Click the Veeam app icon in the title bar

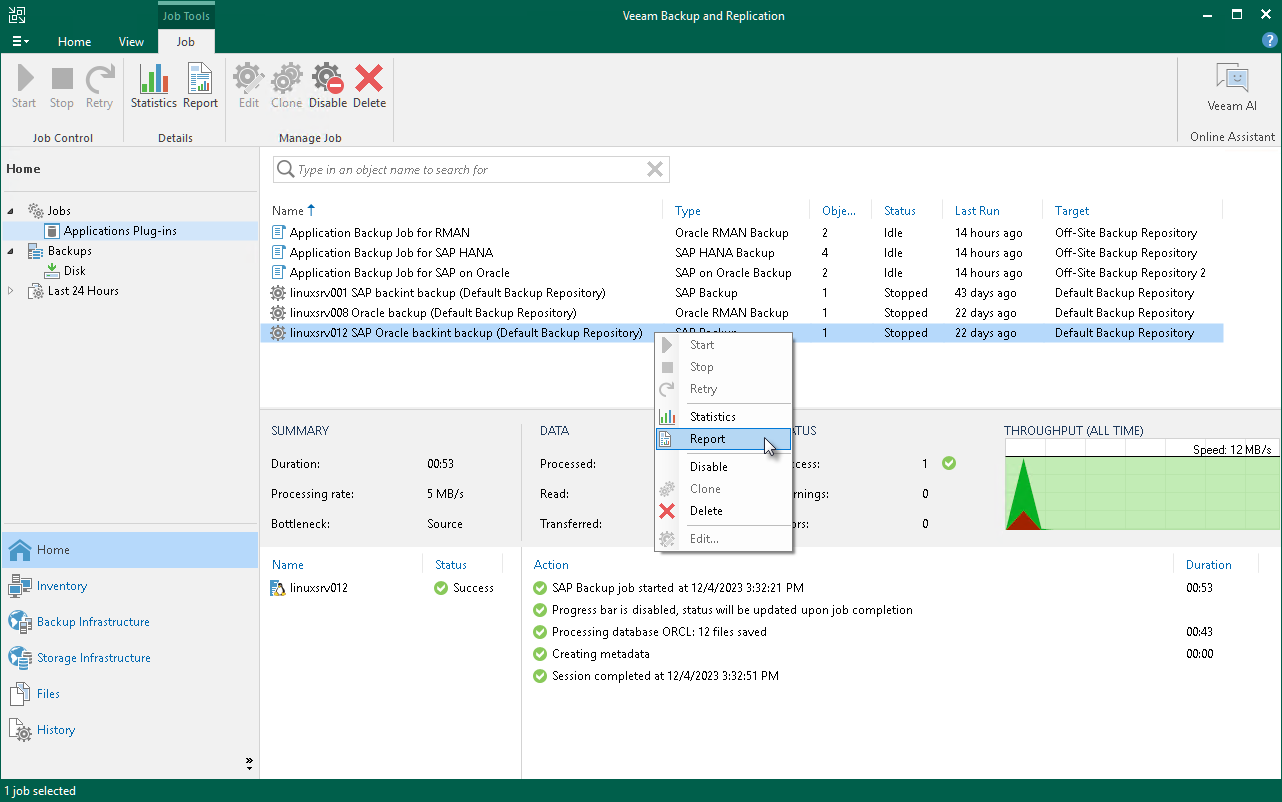pos(17,16)
